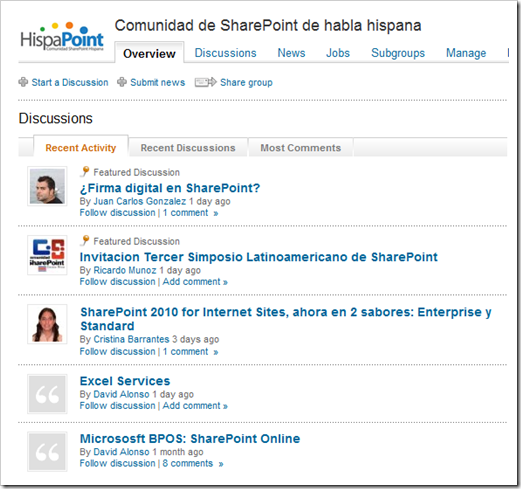Click the envelope arrow icon beside Share group
The height and width of the screenshot is (489, 521).
(206, 82)
